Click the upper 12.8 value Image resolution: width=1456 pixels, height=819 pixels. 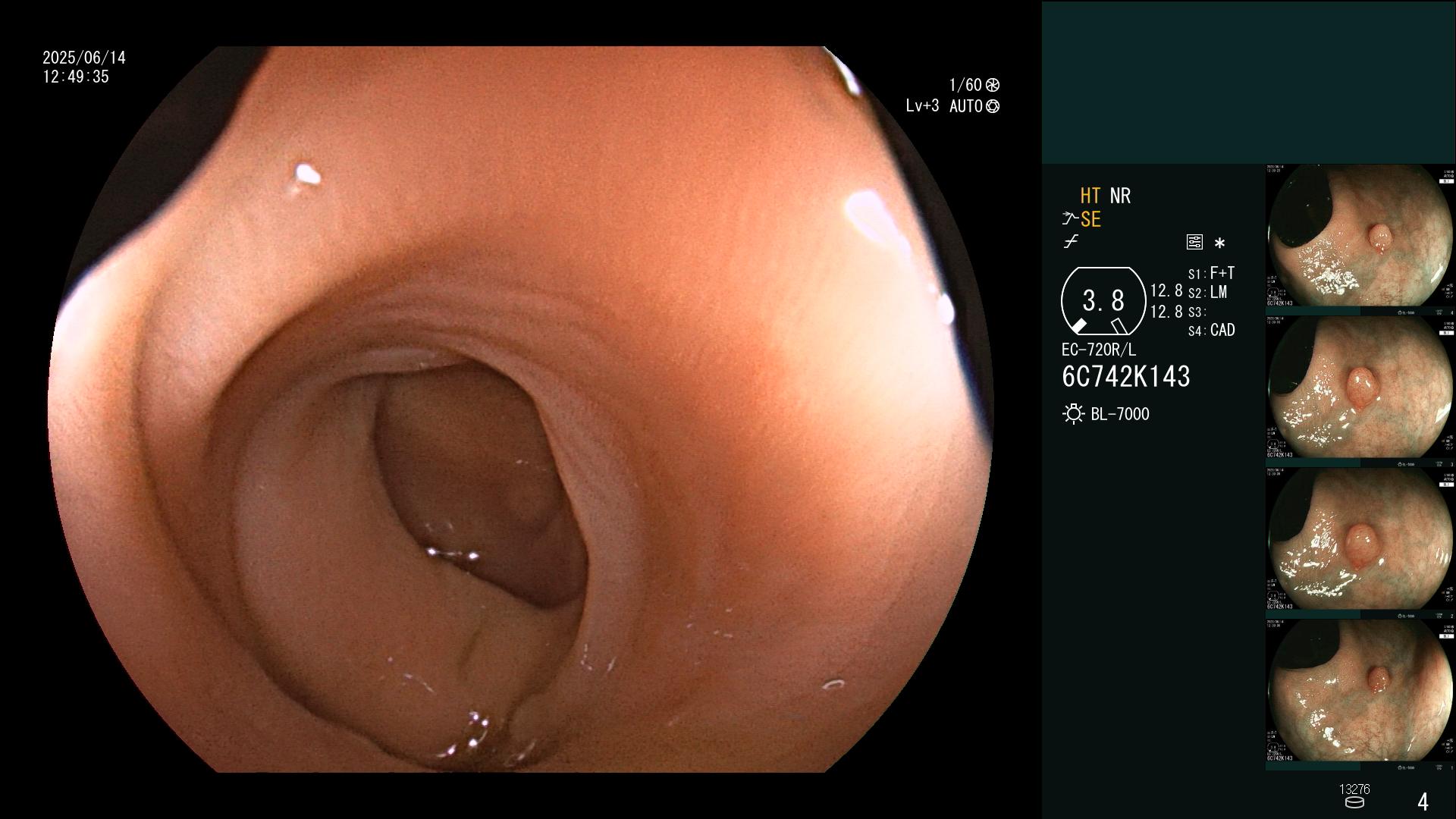tap(1166, 291)
